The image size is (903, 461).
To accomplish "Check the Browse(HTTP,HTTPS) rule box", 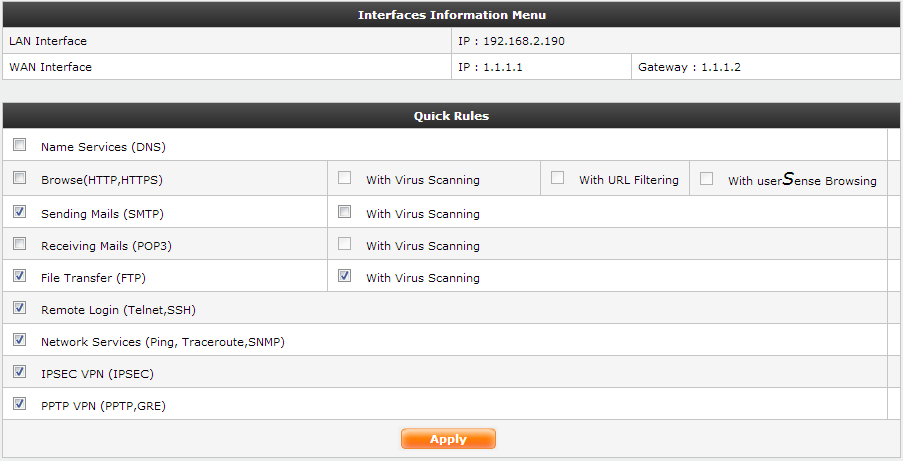I will click(20, 178).
